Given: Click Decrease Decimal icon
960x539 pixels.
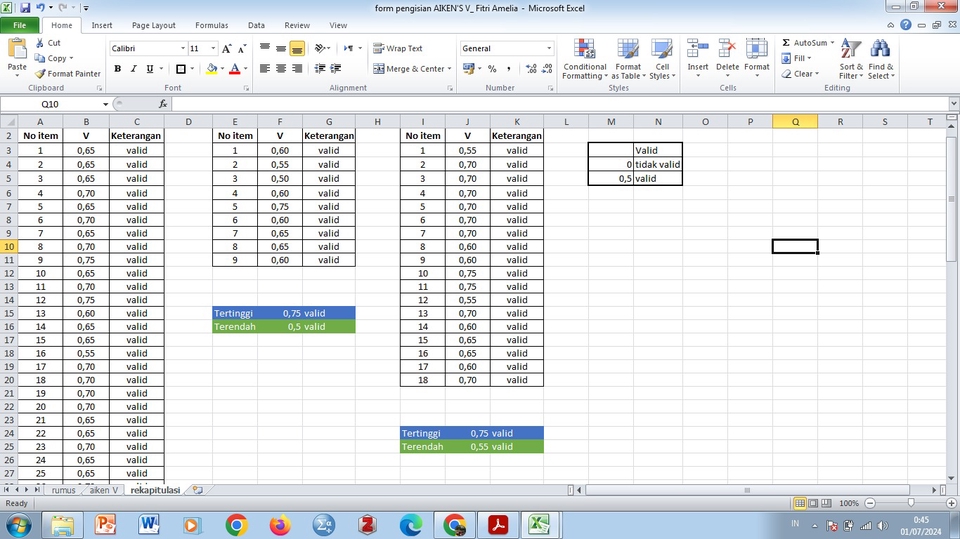Looking at the screenshot, I should tap(547, 69).
